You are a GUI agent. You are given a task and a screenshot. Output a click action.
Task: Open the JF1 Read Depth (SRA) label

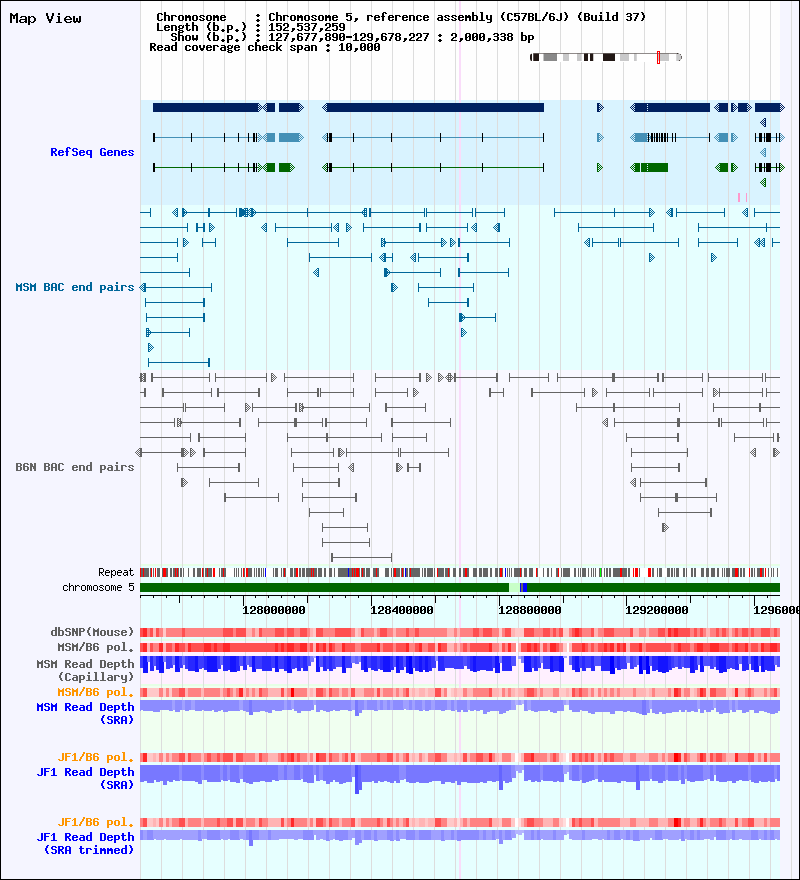click(85, 778)
